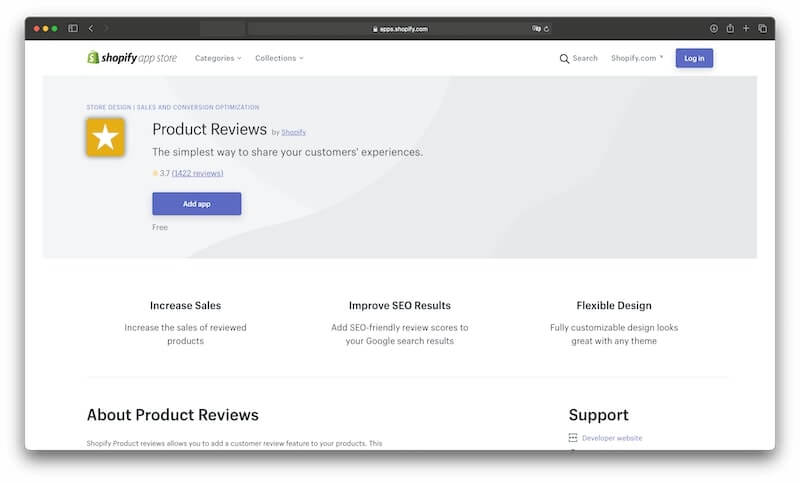
Task: Open the Shopify.com dropdown menu
Action: pos(637,58)
